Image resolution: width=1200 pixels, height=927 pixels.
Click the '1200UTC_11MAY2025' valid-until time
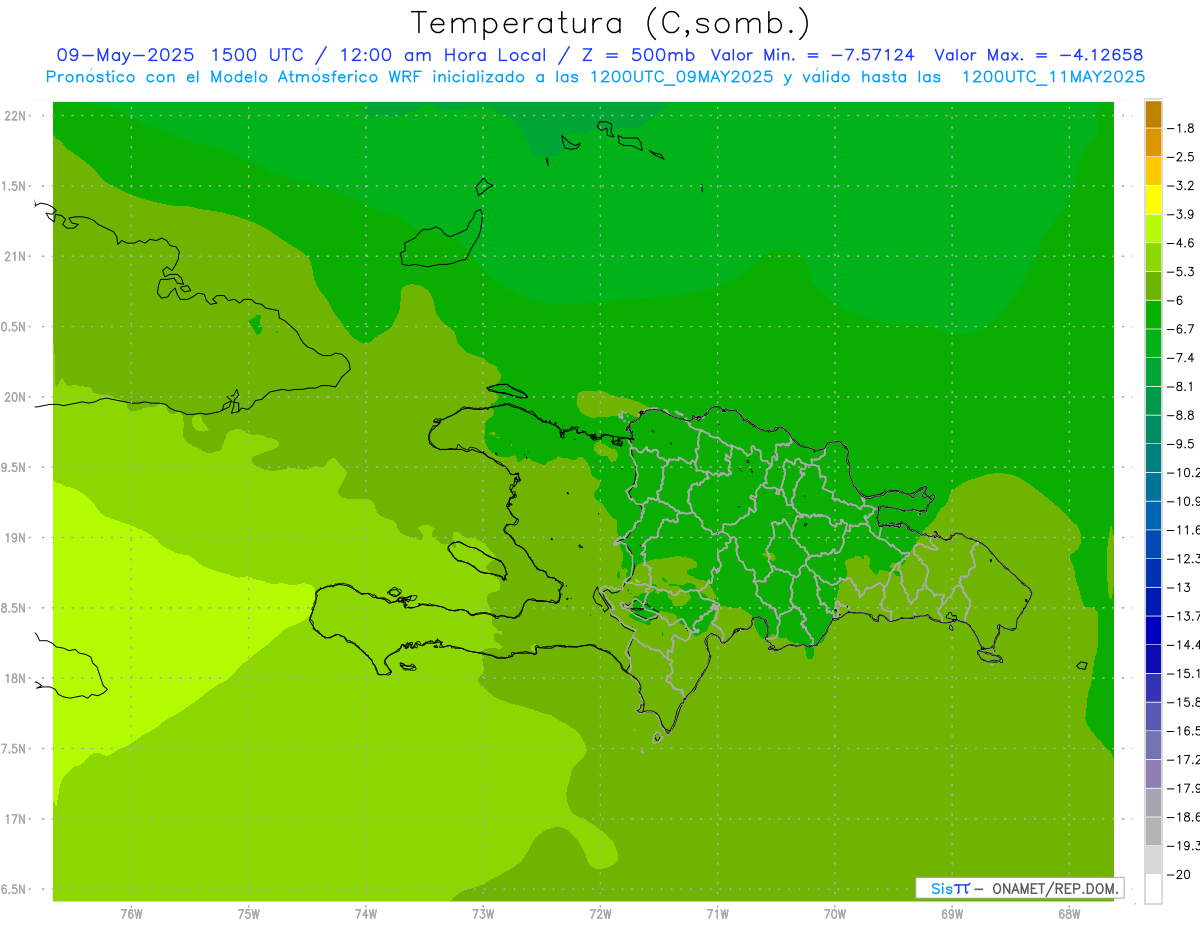[1053, 77]
